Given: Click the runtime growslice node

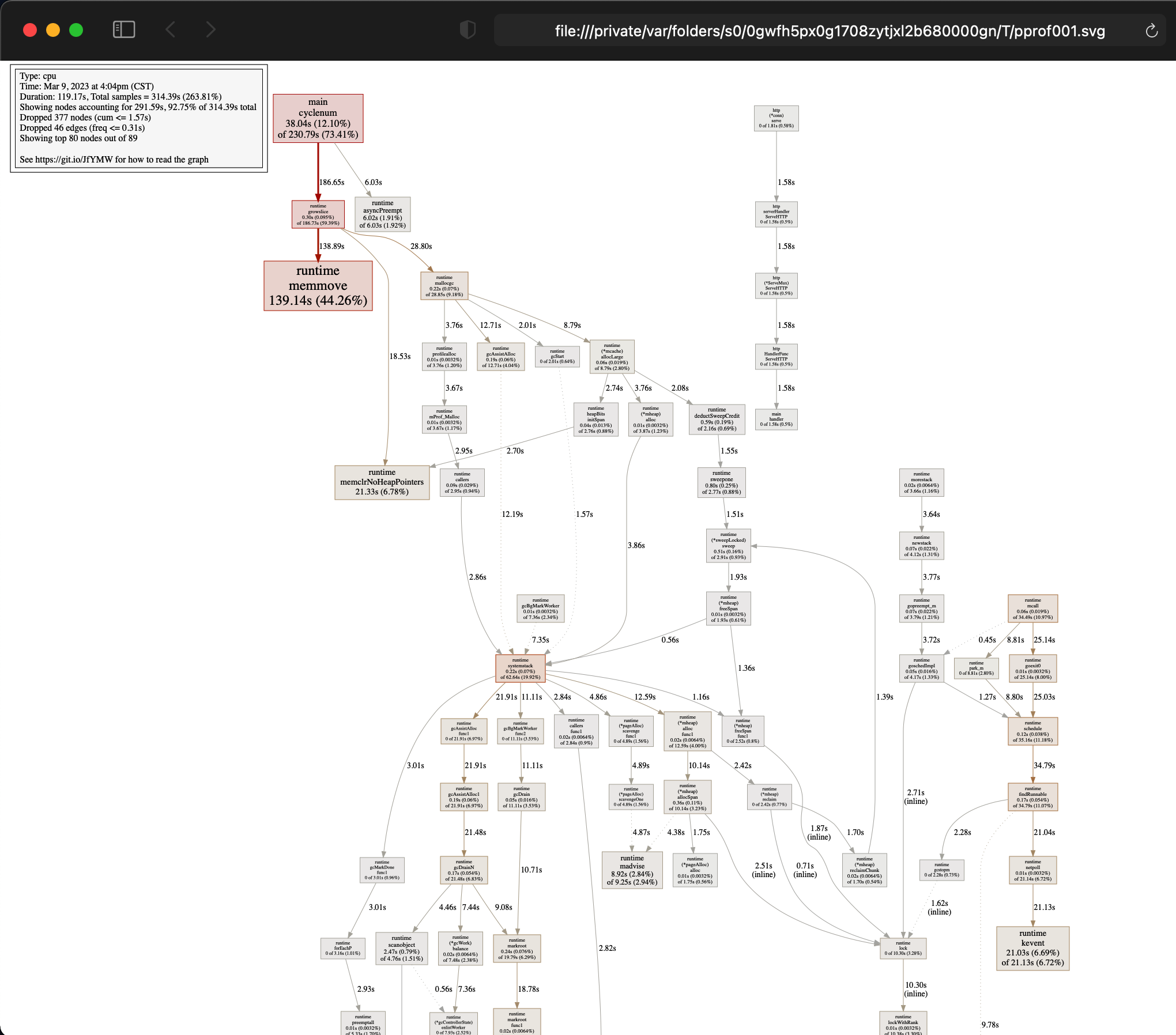Looking at the screenshot, I should (x=318, y=214).
